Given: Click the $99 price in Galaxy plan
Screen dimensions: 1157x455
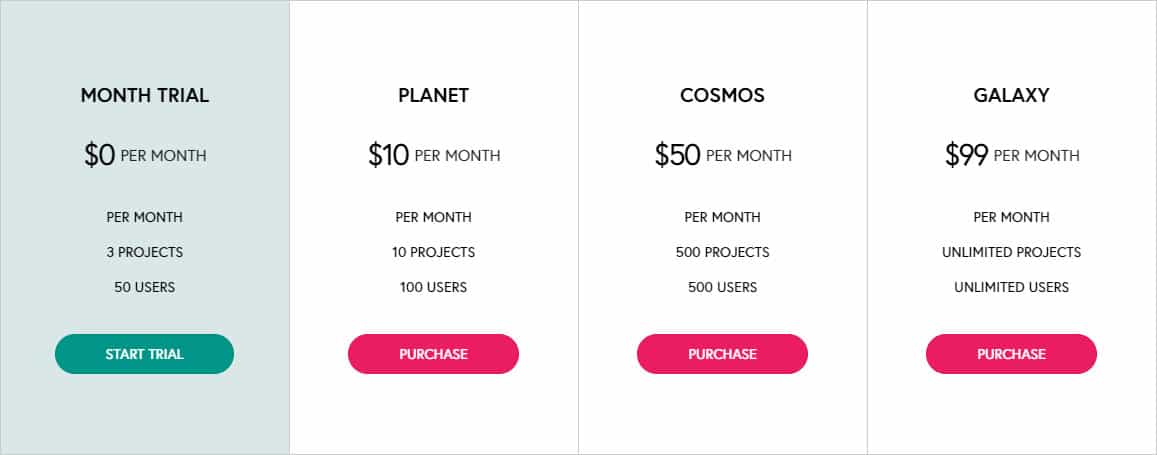Looking at the screenshot, I should point(966,155).
